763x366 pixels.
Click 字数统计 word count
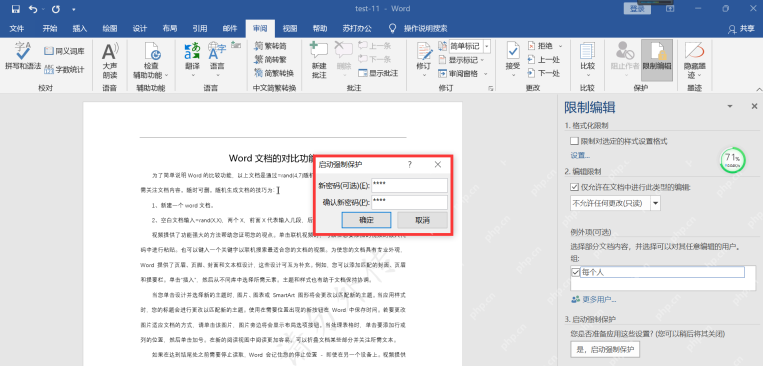coord(64,70)
